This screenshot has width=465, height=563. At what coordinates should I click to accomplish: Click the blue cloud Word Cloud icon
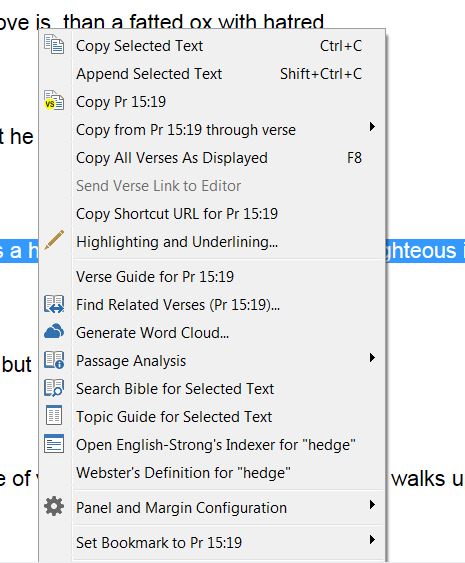pos(54,331)
